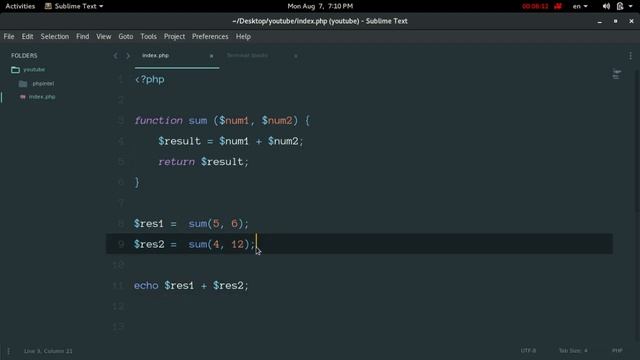Image resolution: width=640 pixels, height=360 pixels.
Task: Click the '$num2' parameter on line 3
Action: pos(277,121)
